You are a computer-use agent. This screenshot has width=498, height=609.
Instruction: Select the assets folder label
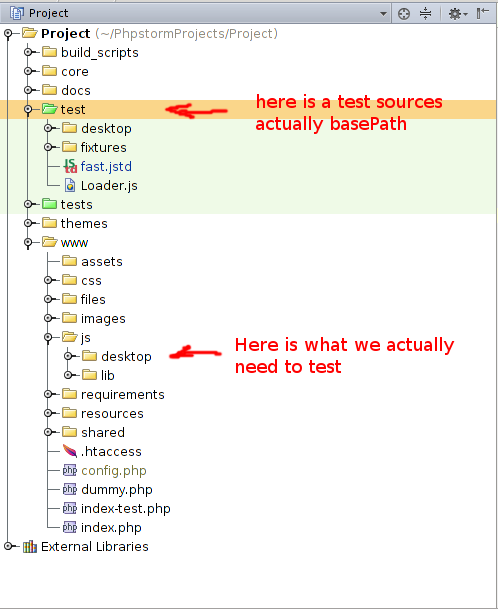pyautogui.click(x=102, y=261)
